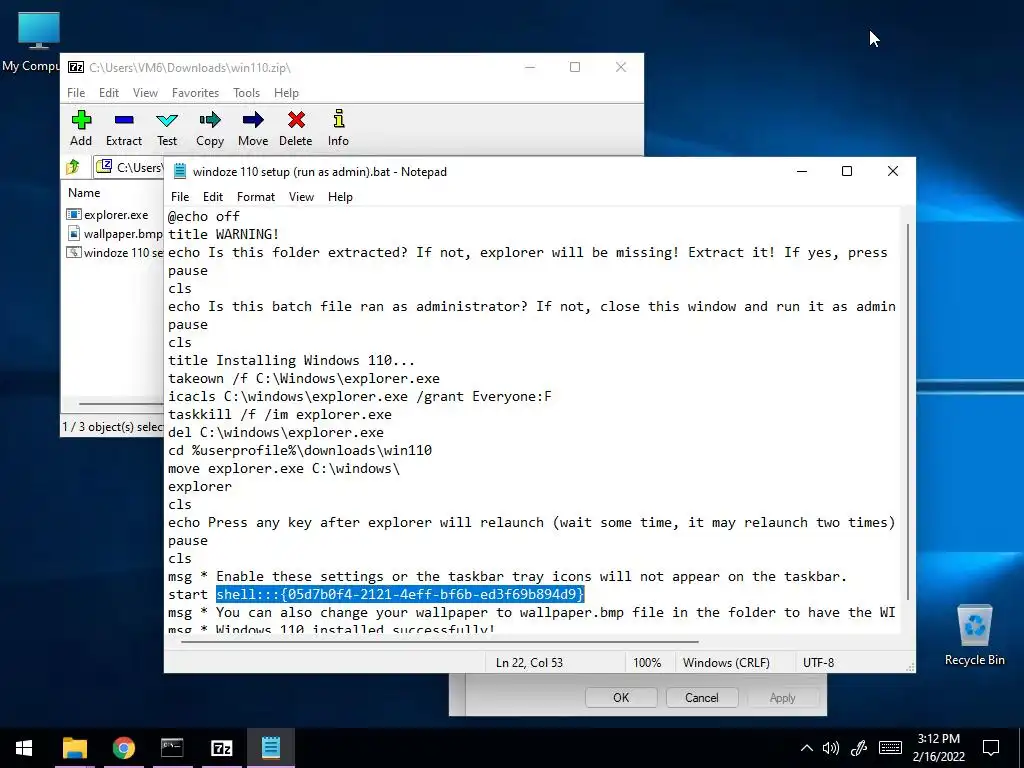The width and height of the screenshot is (1024, 768).
Task: Click the 'Windows (CRLF)' status bar entry
Action: click(x=726, y=662)
